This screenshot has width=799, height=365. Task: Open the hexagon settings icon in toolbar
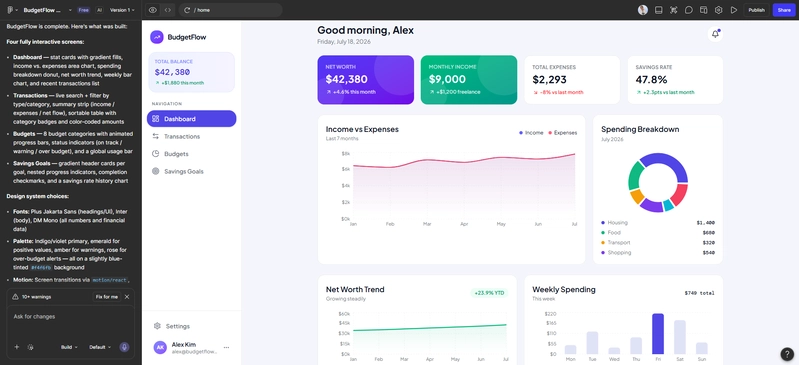(x=718, y=10)
